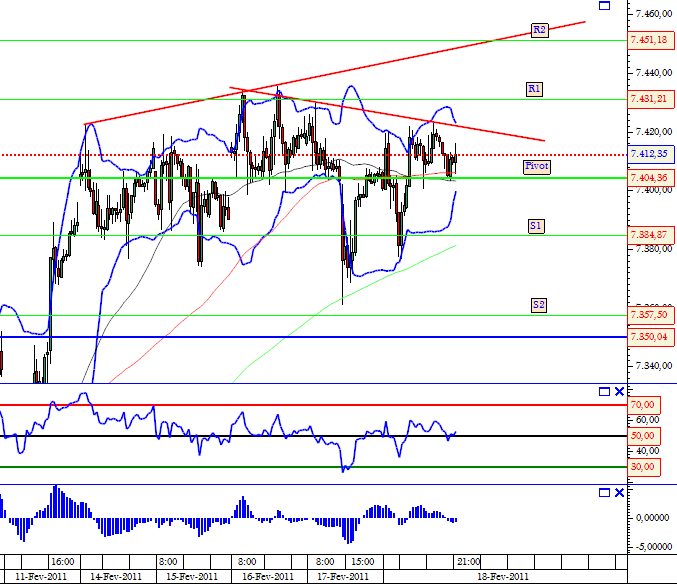Click the RSI 30,00 level tag
Viewport: 677px width, 584px height.
[x=644, y=467]
